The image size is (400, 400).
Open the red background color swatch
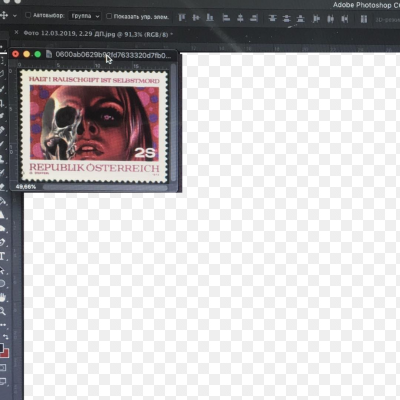point(6,354)
